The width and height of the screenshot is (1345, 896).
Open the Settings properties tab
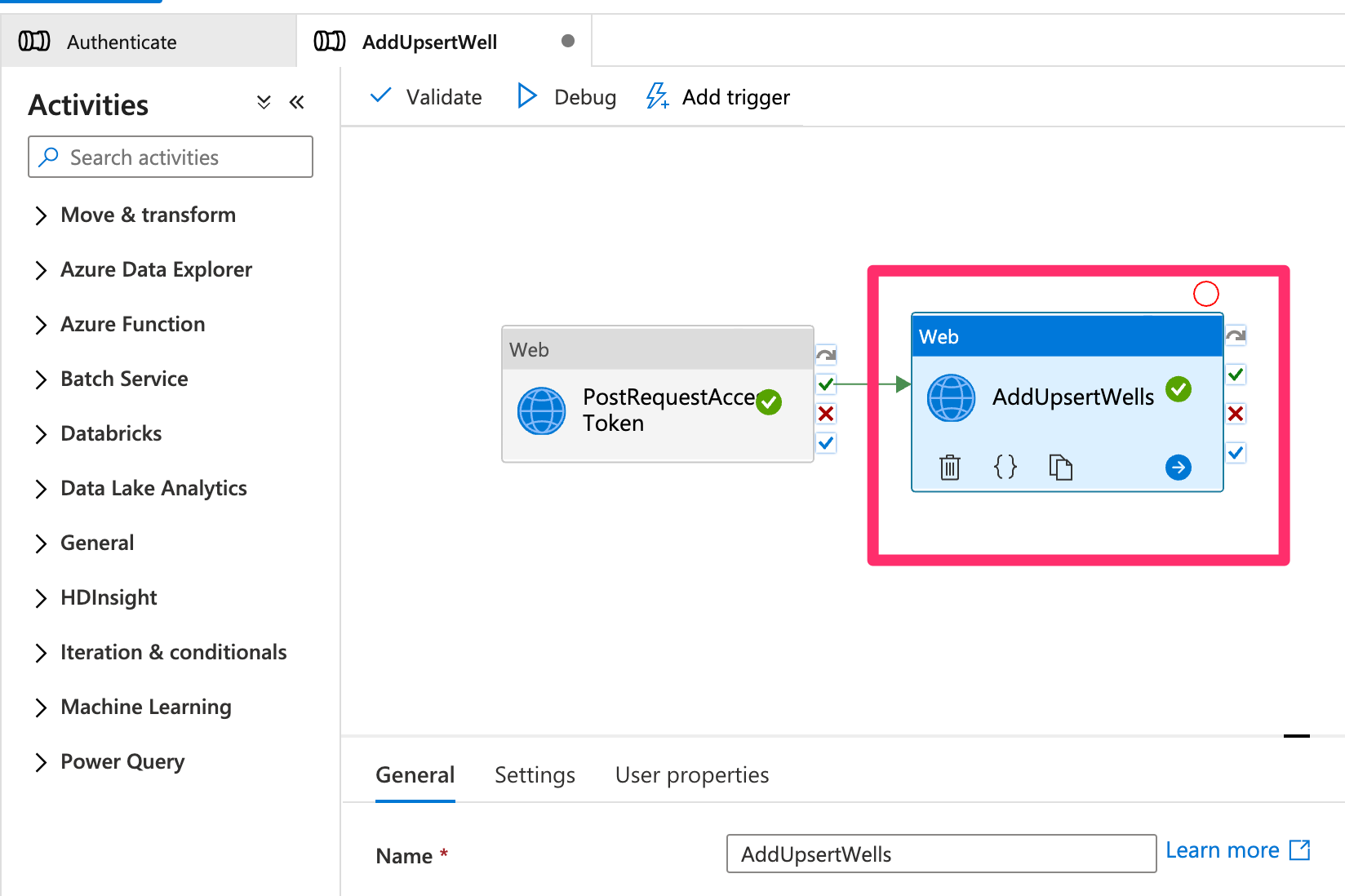coord(535,774)
